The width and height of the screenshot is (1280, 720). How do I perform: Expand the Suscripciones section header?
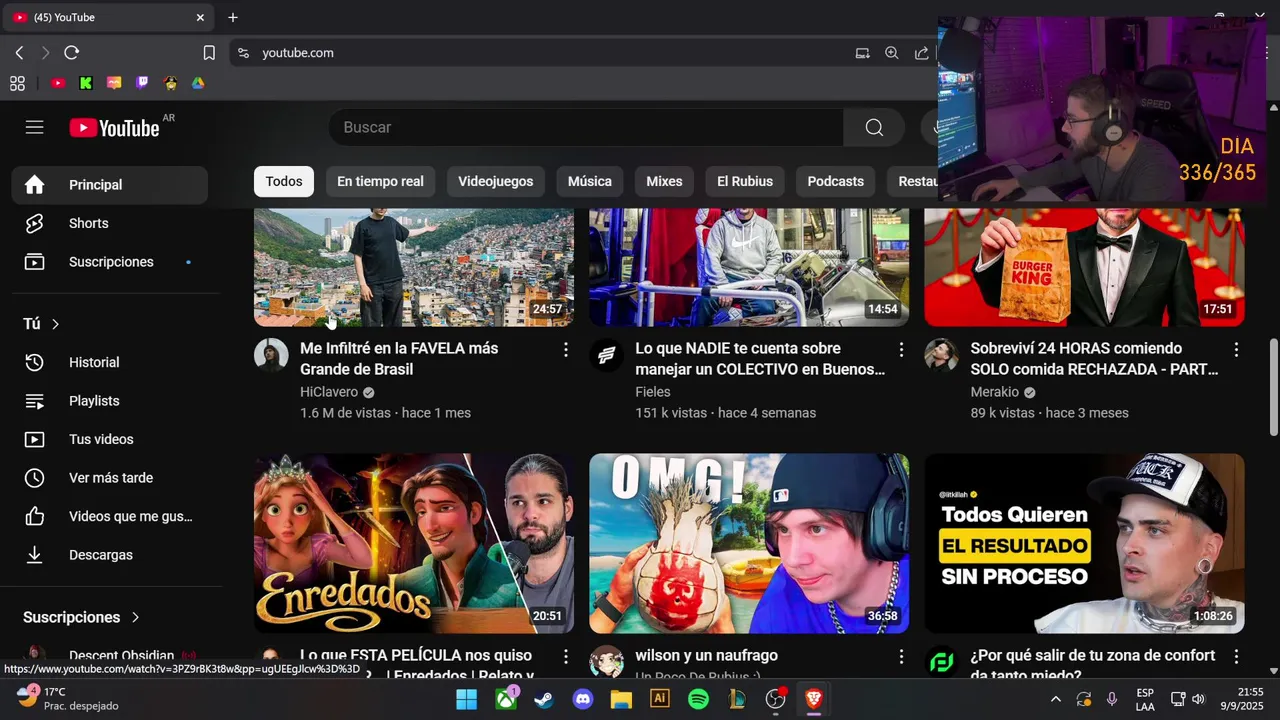pyautogui.click(x=81, y=617)
